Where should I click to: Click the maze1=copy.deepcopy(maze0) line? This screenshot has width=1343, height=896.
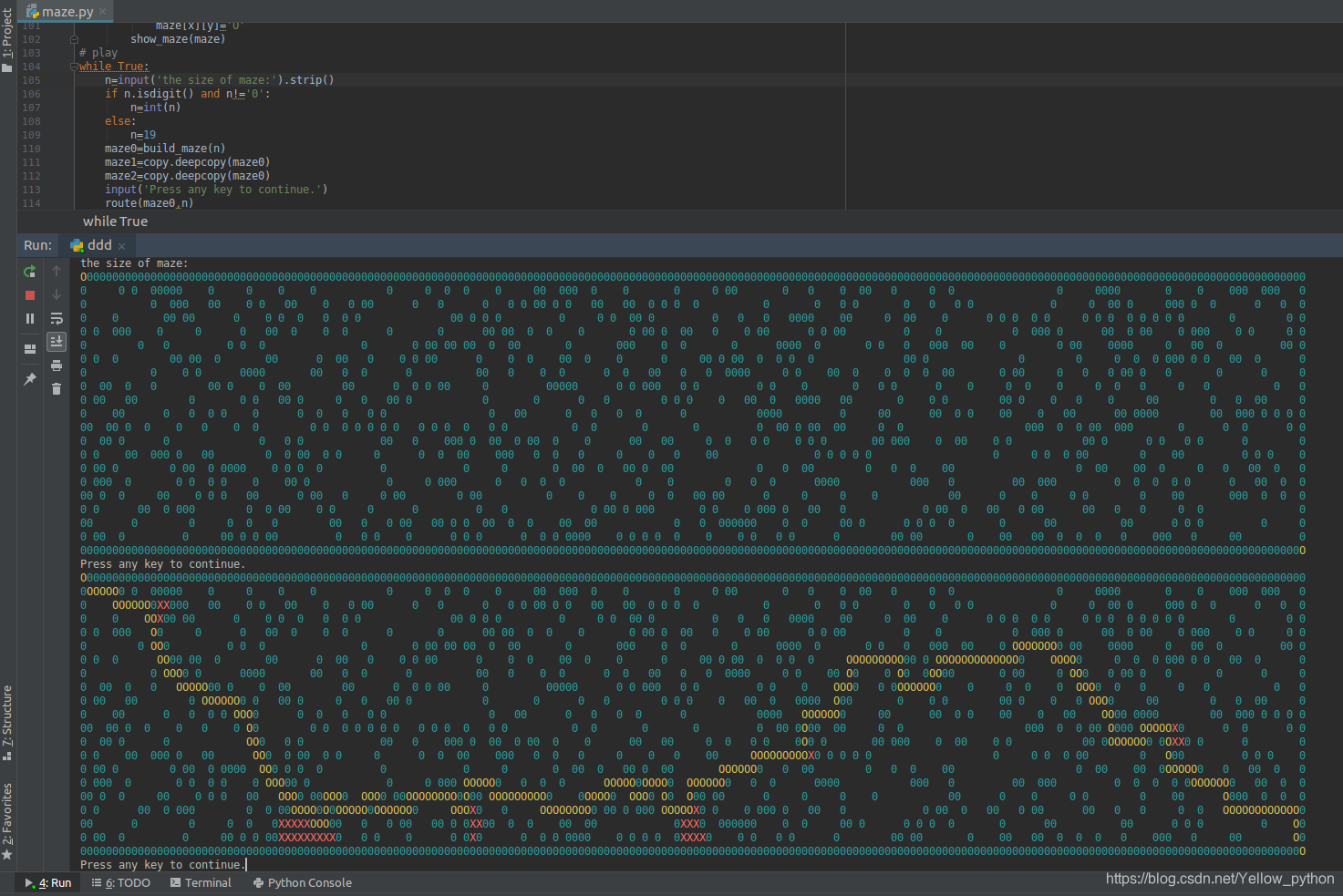pyautogui.click(x=187, y=162)
